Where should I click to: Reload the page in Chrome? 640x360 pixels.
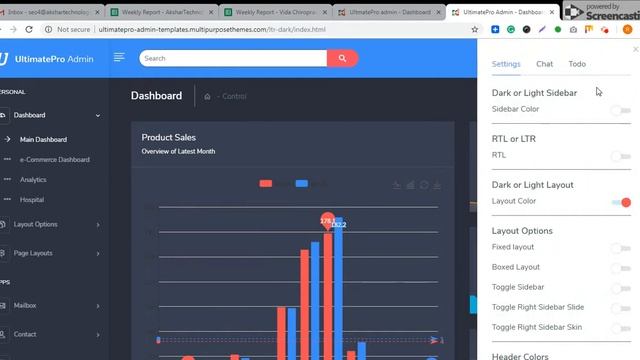[29, 29]
